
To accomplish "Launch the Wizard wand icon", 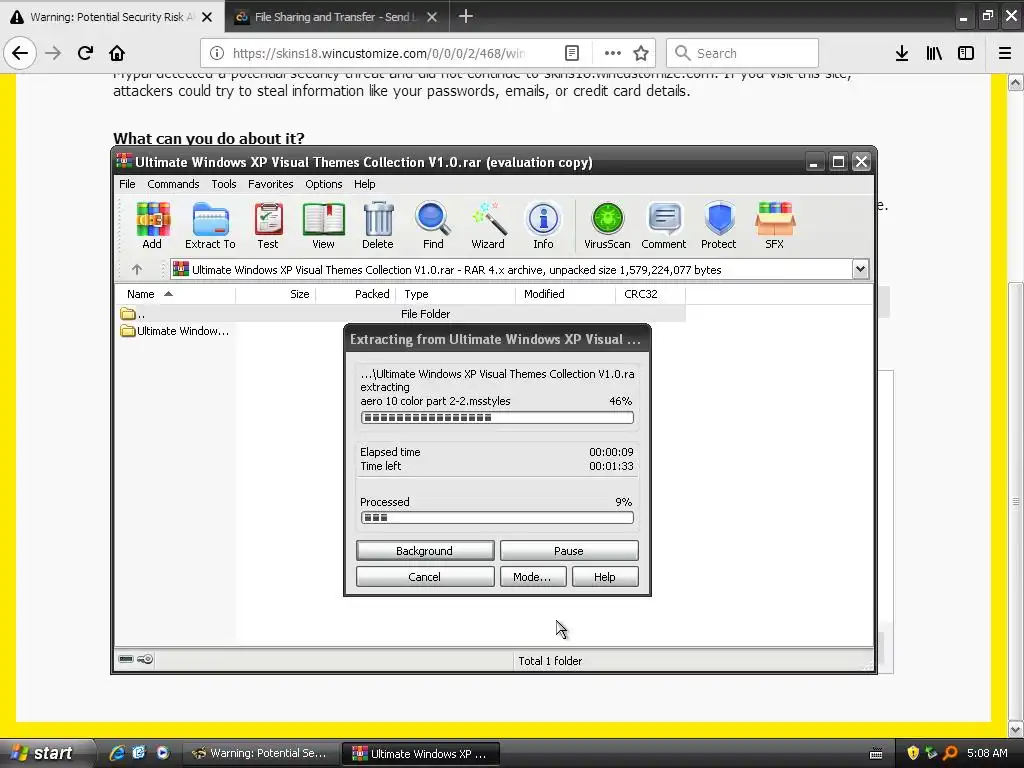I will click(x=488, y=225).
